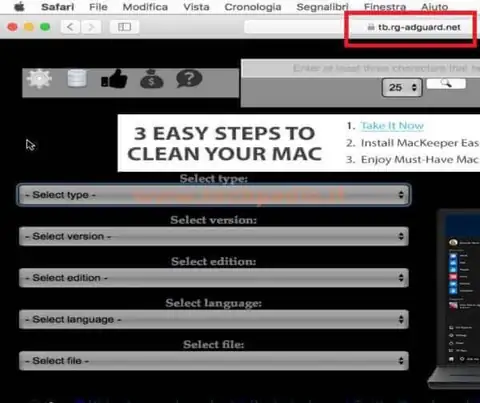The image size is (480, 403).
Task: Go back with Safari's back arrow
Action: (x=70, y=27)
